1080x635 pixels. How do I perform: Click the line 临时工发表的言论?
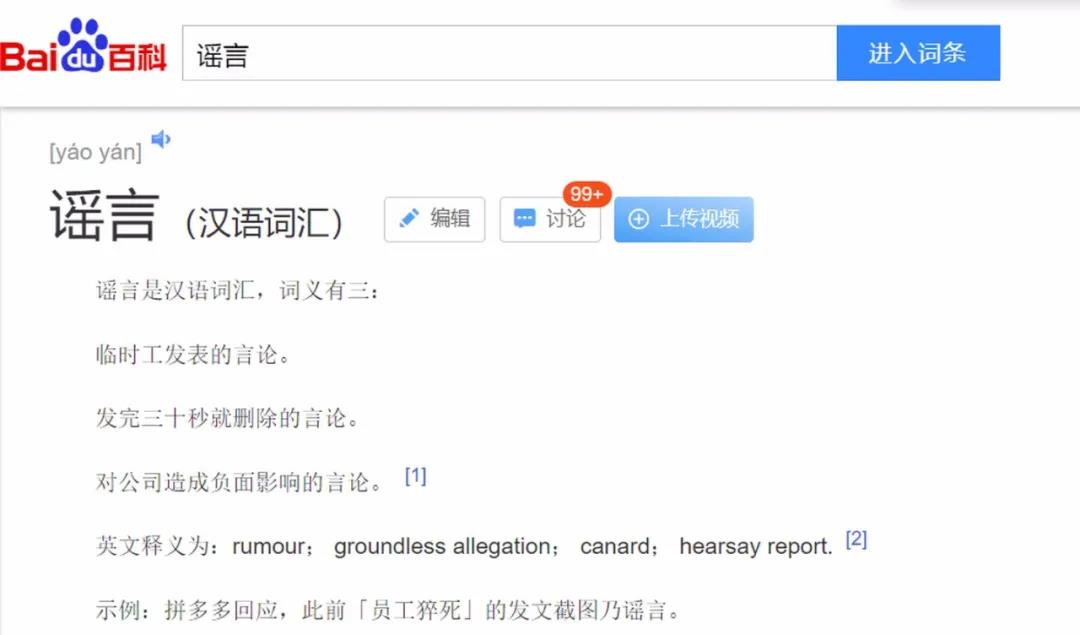coord(192,355)
